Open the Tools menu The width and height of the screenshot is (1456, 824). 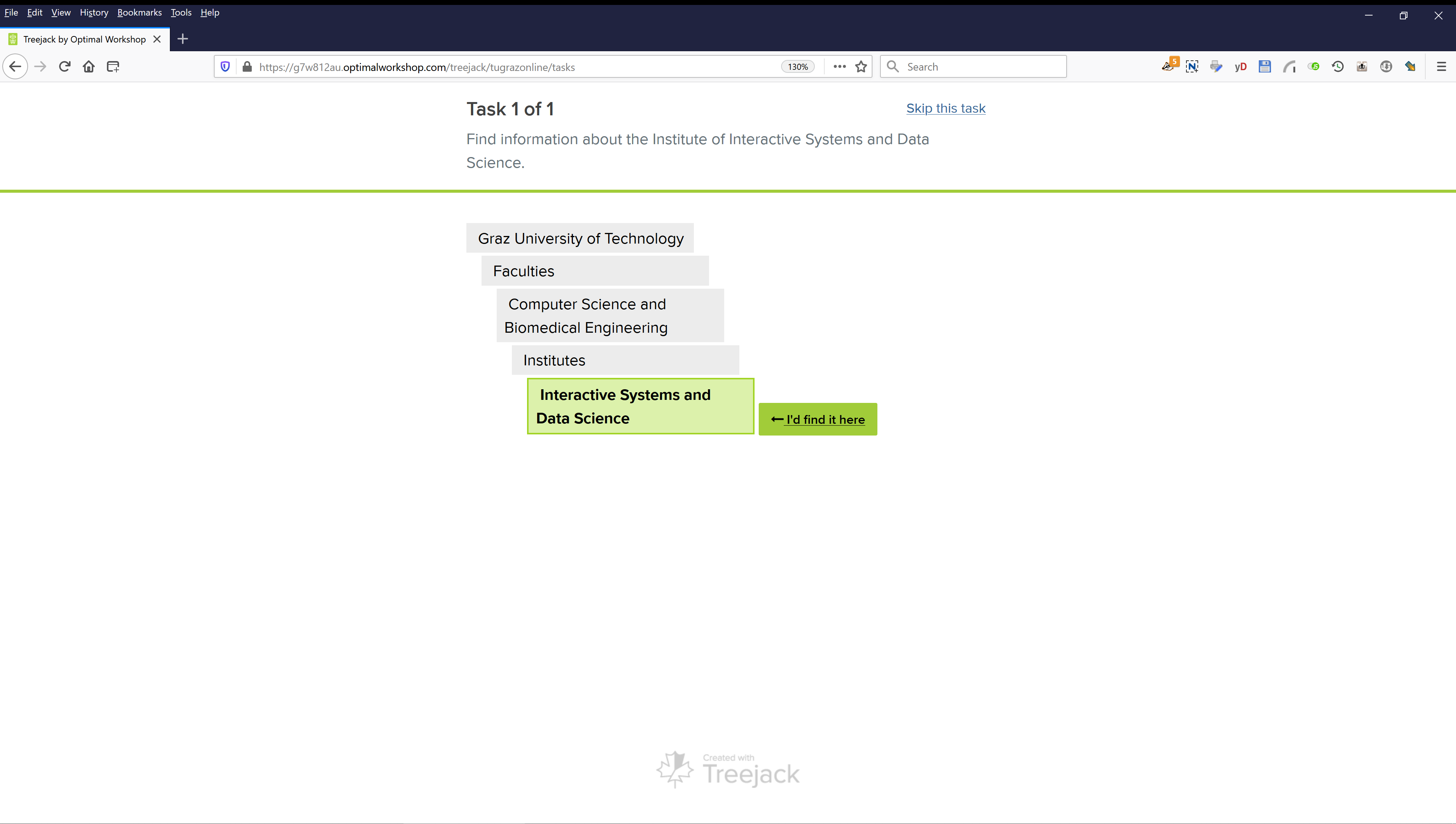click(x=181, y=13)
